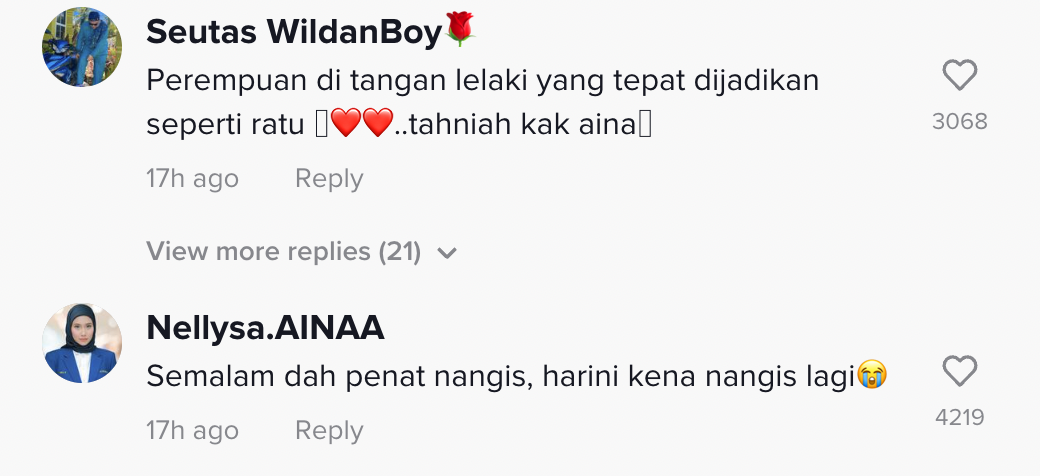Click the 17h ago timestamp under WildanBoy's comment

coord(192,179)
